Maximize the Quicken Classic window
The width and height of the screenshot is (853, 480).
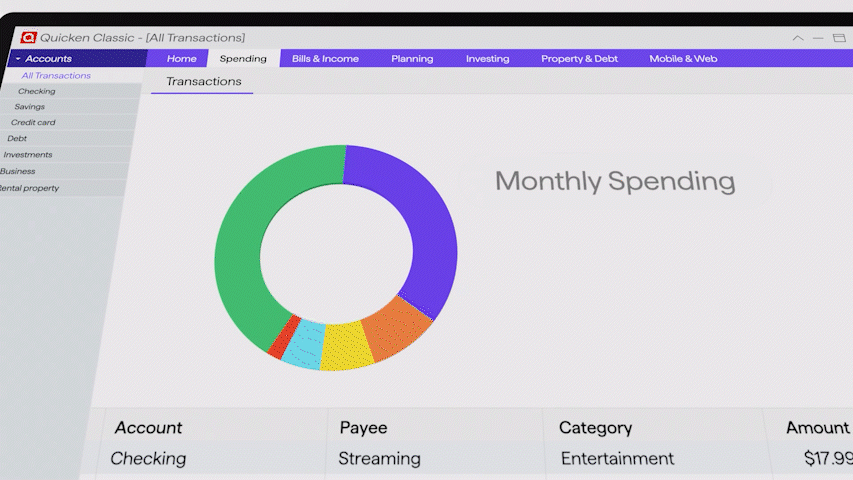click(x=839, y=38)
